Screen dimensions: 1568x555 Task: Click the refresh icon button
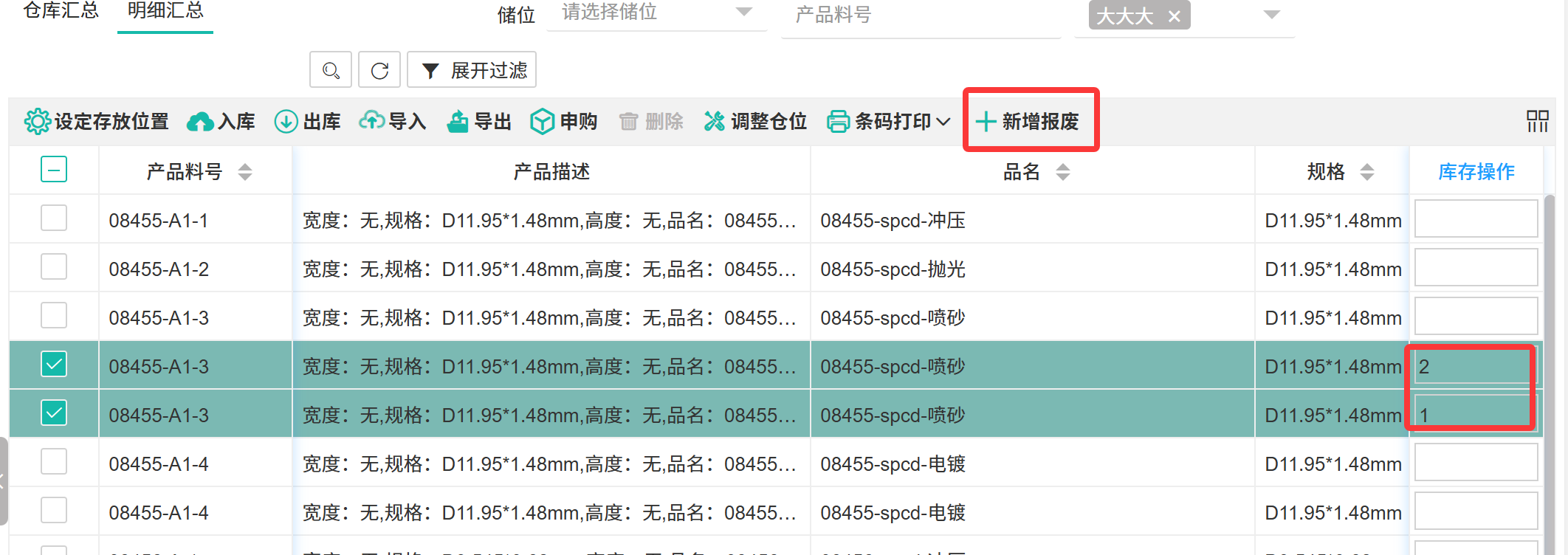pyautogui.click(x=379, y=70)
